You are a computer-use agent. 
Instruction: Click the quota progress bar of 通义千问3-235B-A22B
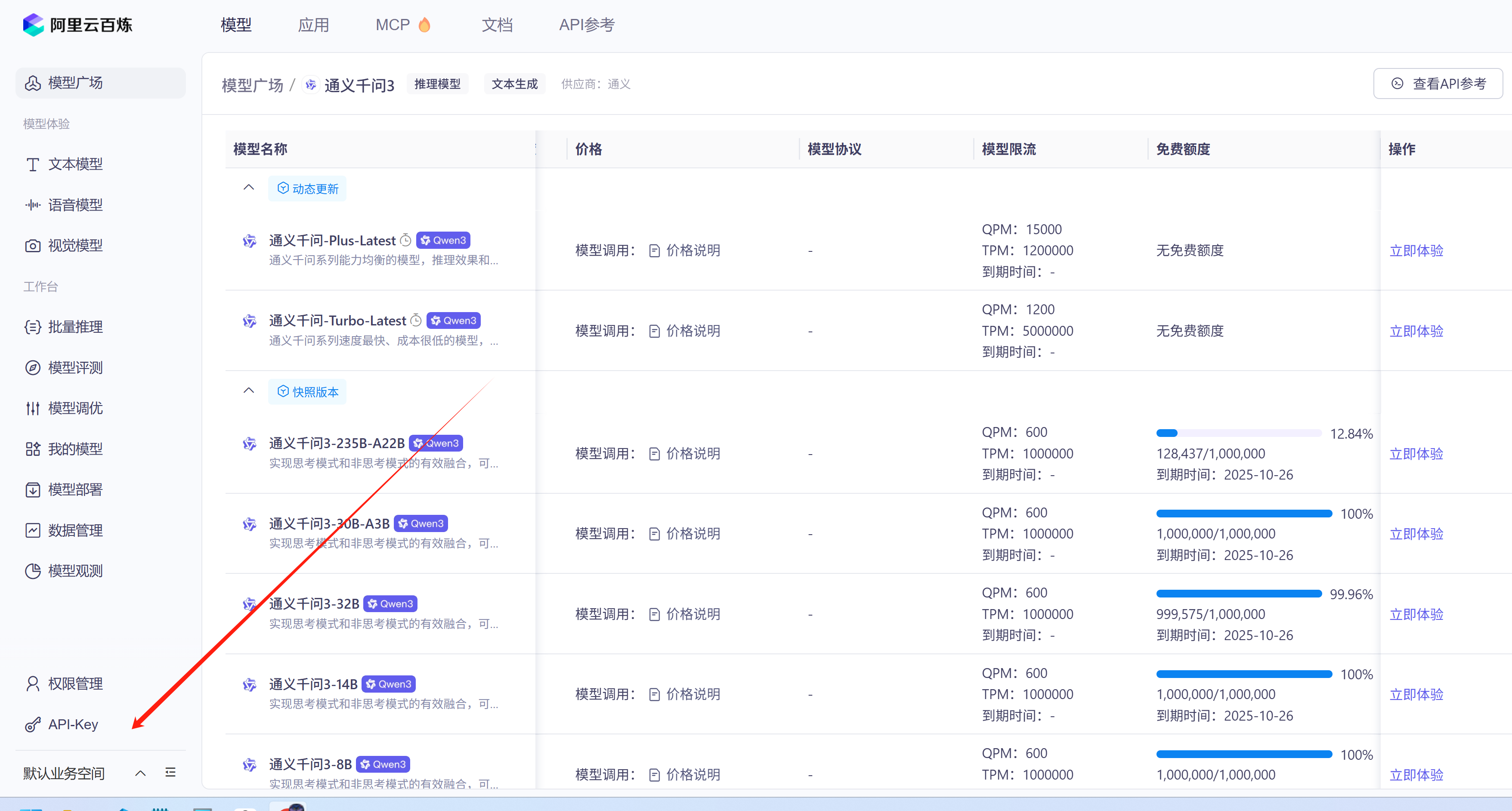point(1238,433)
